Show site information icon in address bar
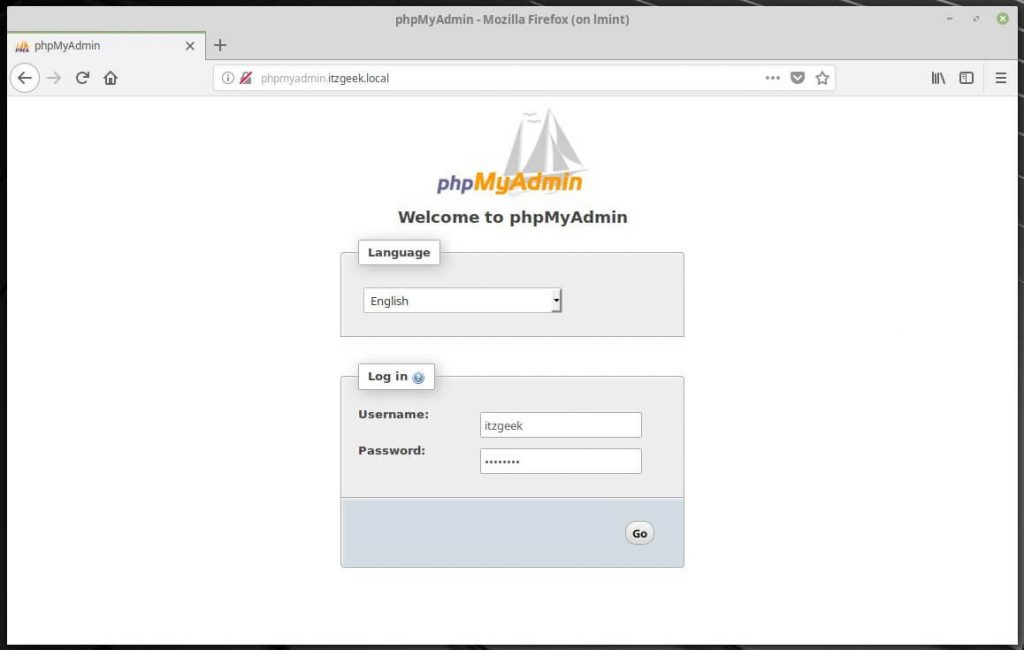Screen dimensions: 1024x650 point(227,78)
